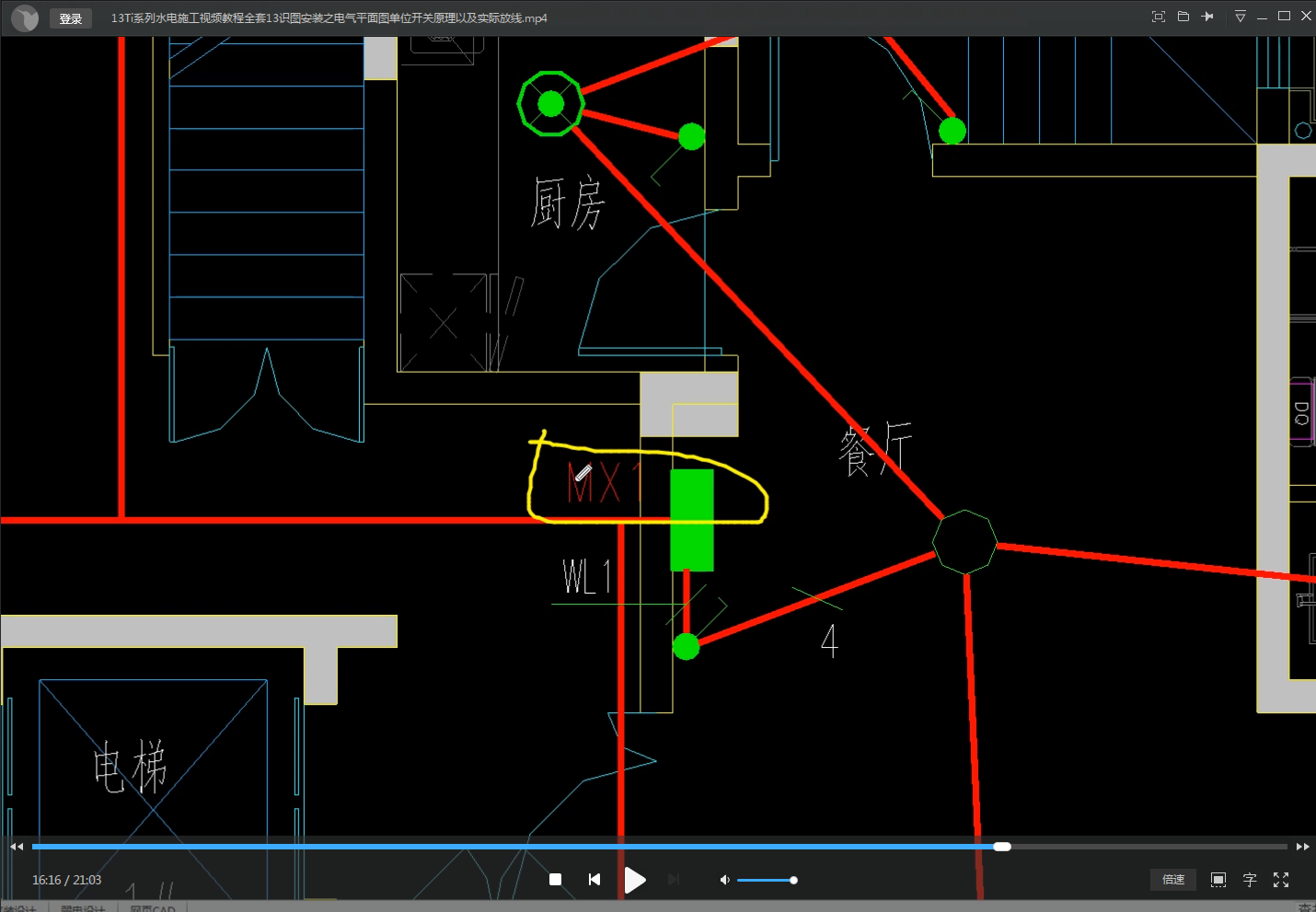Click the 登录 login button
Screen dimensions: 1316x912
71,18
